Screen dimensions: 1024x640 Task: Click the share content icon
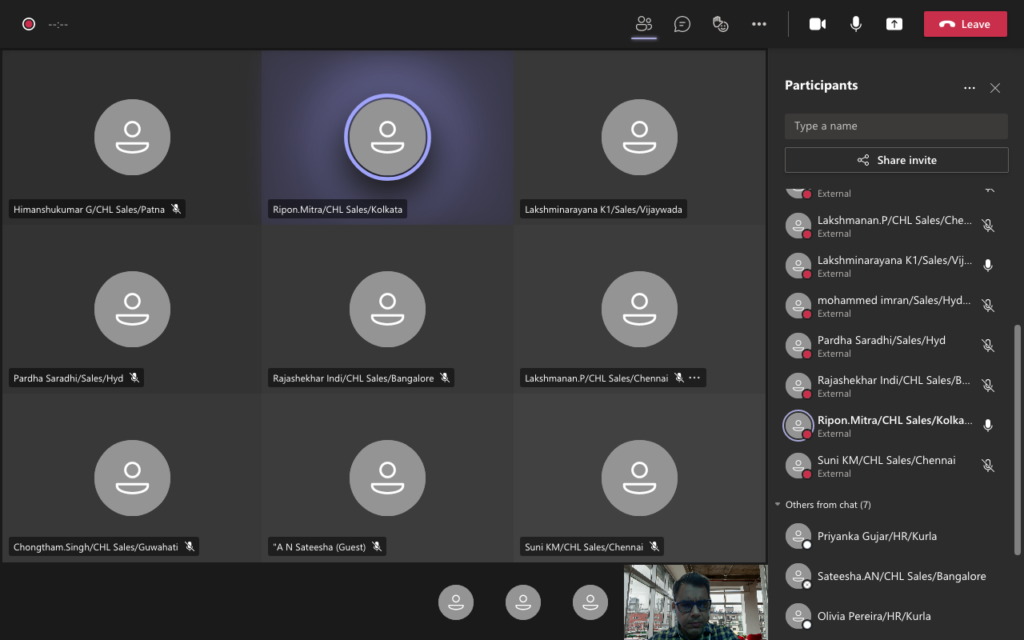tap(894, 24)
